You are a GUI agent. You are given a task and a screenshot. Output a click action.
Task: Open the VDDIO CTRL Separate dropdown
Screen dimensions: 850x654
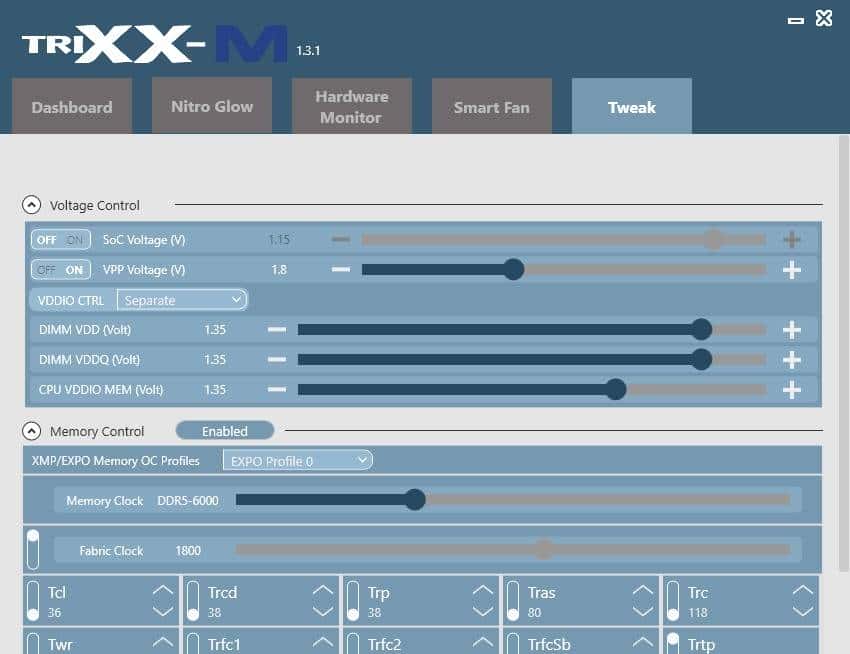(182, 300)
